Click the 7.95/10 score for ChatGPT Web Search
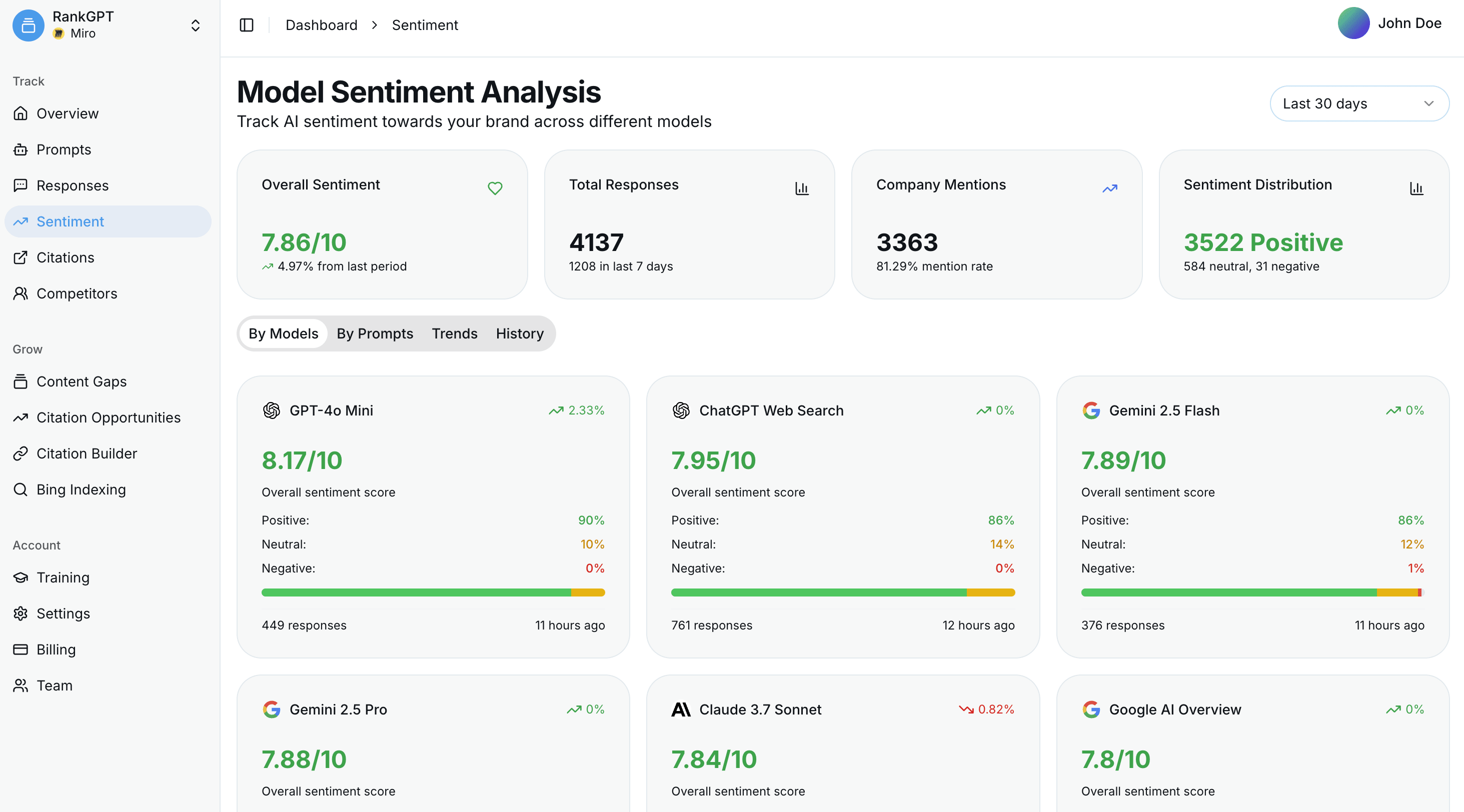Image resolution: width=1464 pixels, height=812 pixels. (x=713, y=460)
